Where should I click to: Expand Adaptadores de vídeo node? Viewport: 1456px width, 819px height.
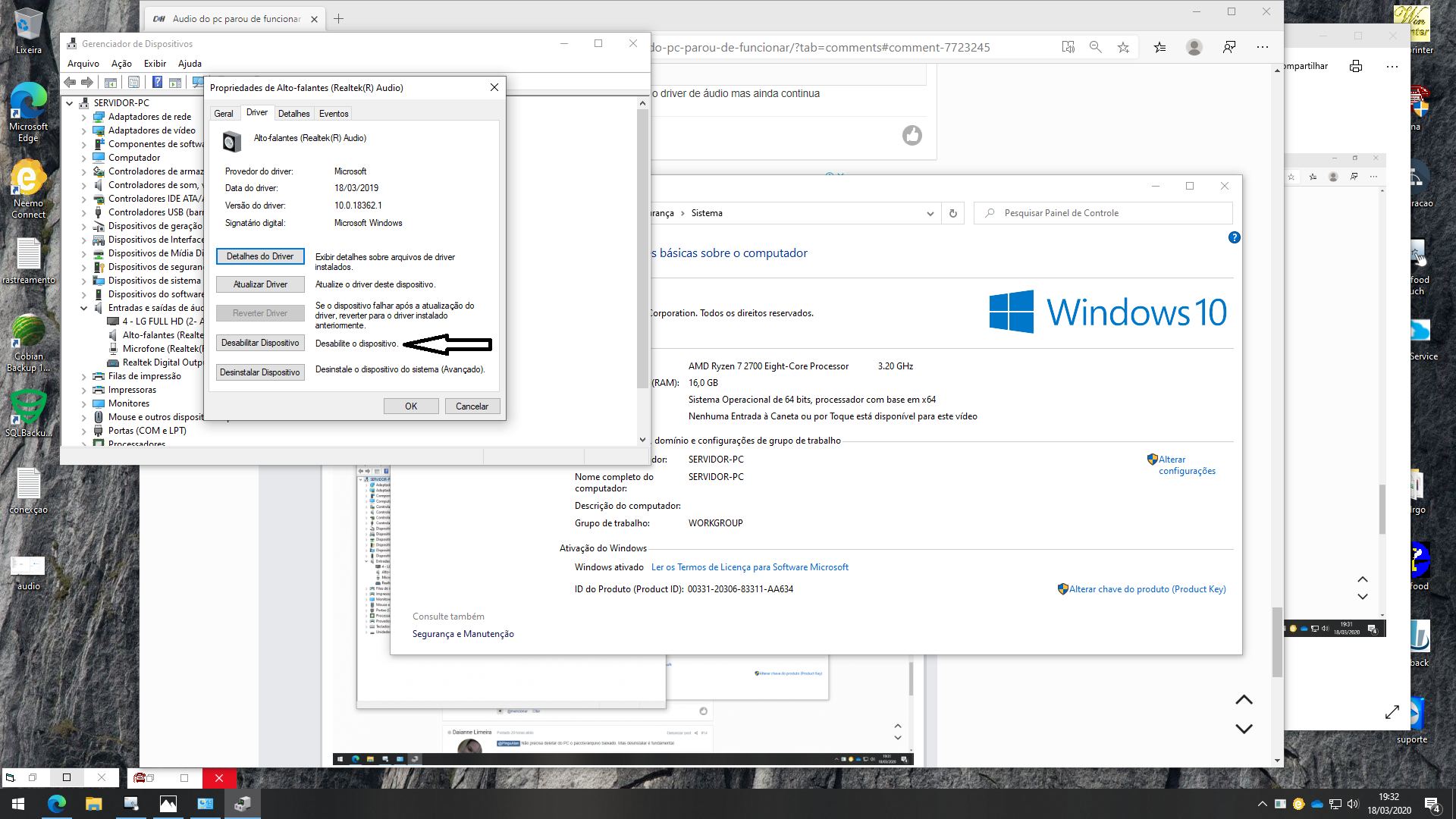pyautogui.click(x=83, y=130)
